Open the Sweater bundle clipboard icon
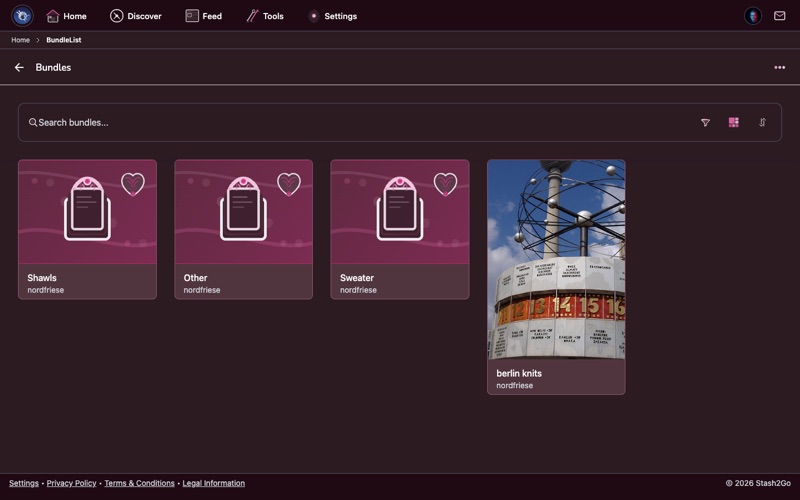This screenshot has height=500, width=800. [399, 209]
